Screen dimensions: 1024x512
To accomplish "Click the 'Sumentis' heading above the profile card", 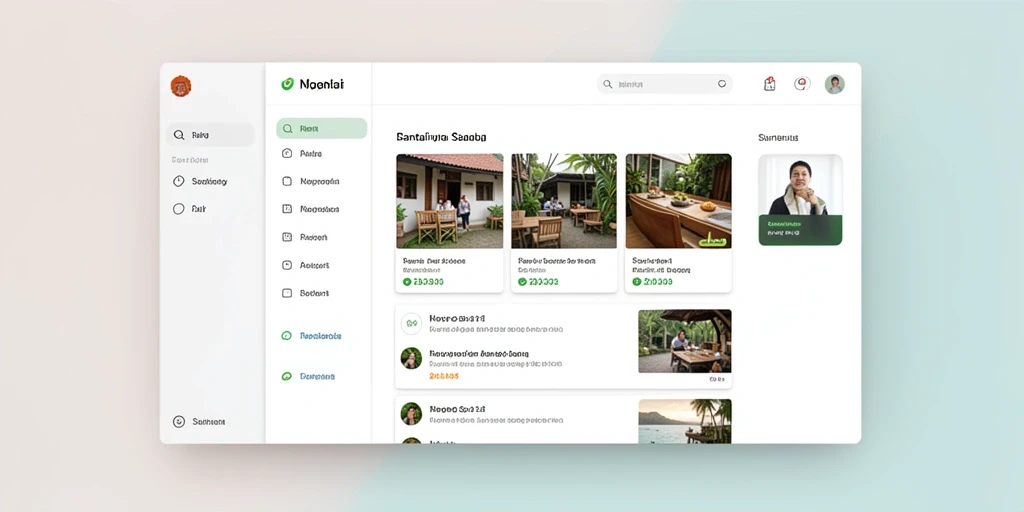I will pyautogui.click(x=778, y=138).
